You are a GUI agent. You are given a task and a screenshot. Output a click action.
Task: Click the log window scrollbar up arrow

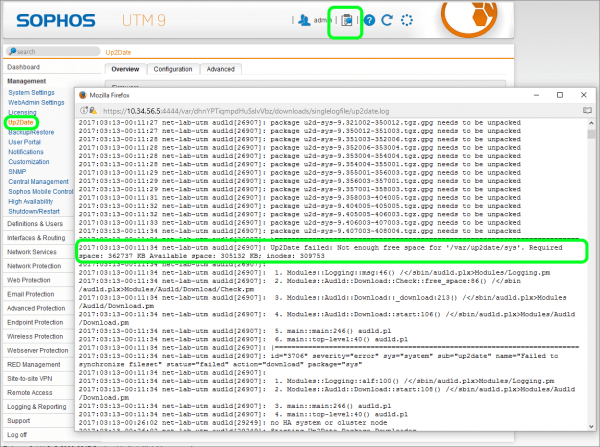coord(591,123)
